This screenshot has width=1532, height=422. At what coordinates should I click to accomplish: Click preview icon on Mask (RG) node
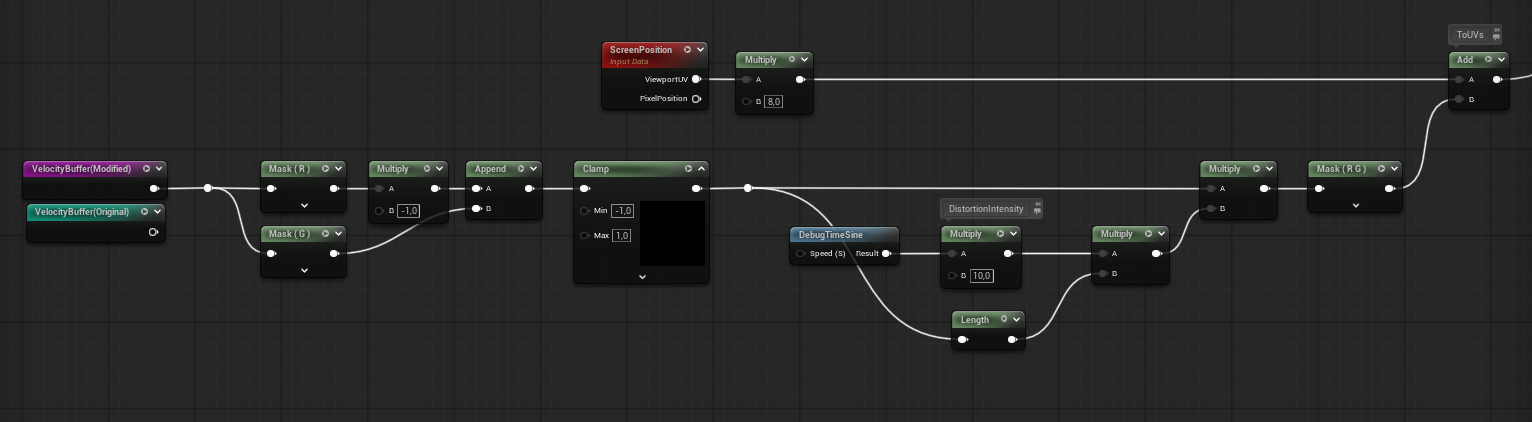pyautogui.click(x=1381, y=169)
